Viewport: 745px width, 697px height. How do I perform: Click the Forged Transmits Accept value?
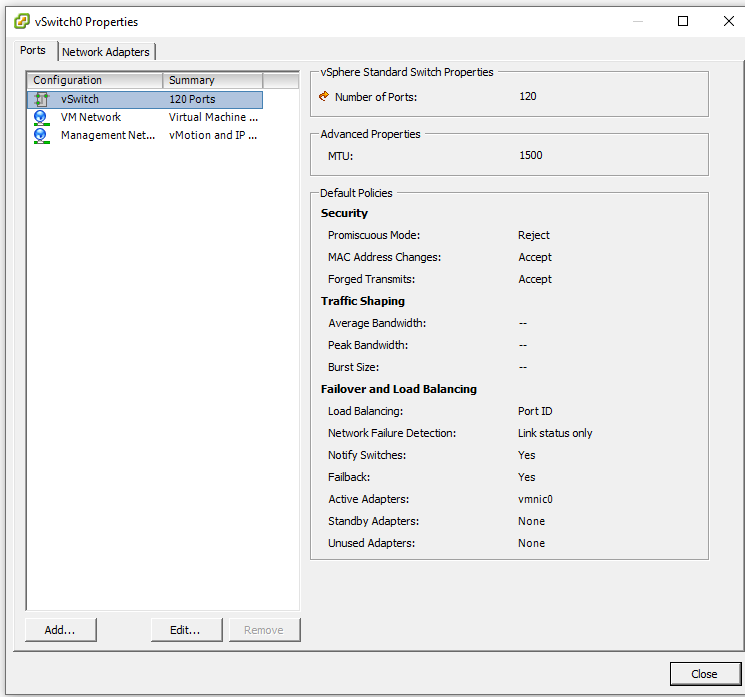click(535, 279)
